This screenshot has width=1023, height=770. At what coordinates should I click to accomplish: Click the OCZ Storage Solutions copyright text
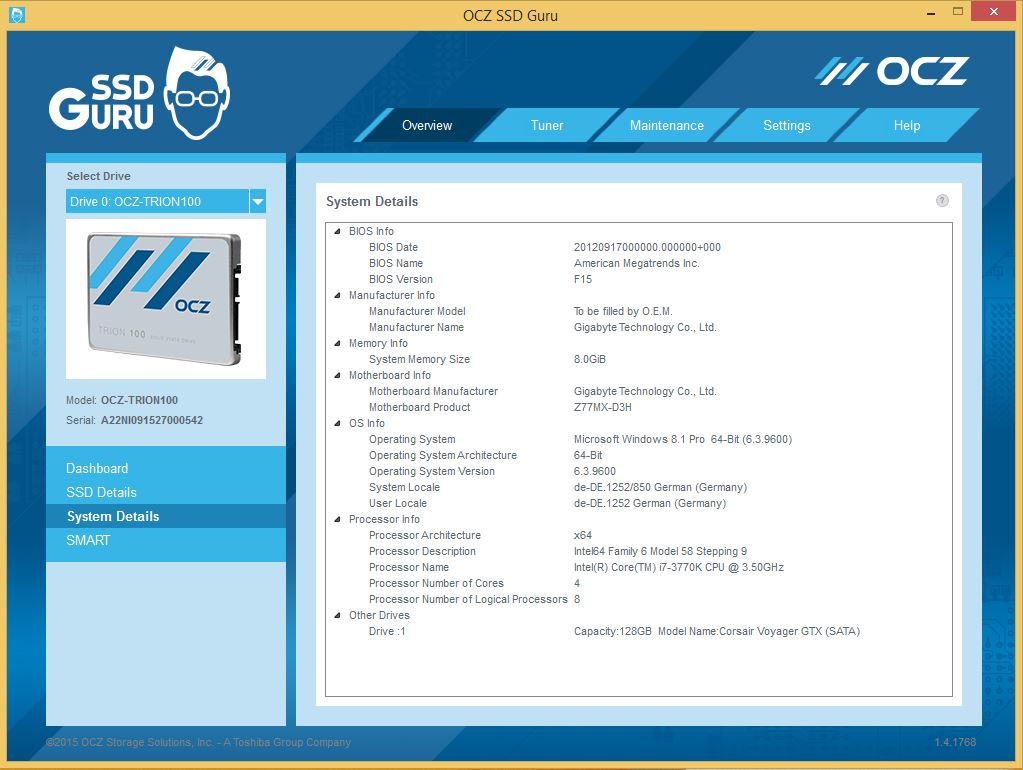(x=198, y=742)
